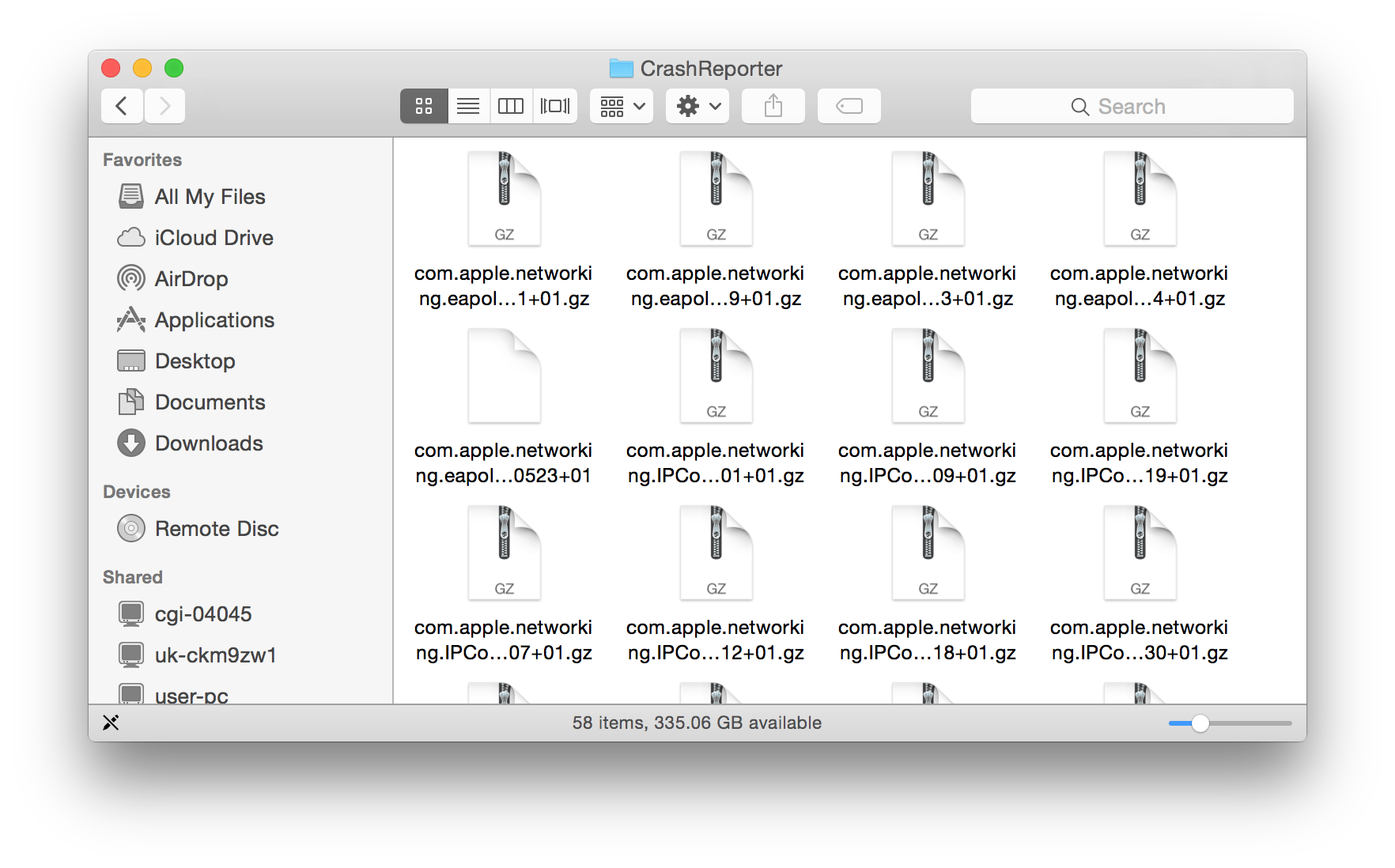Select GZ file icon for eapol...3+01.gz
This screenshot has width=1395, height=868.
click(x=928, y=198)
